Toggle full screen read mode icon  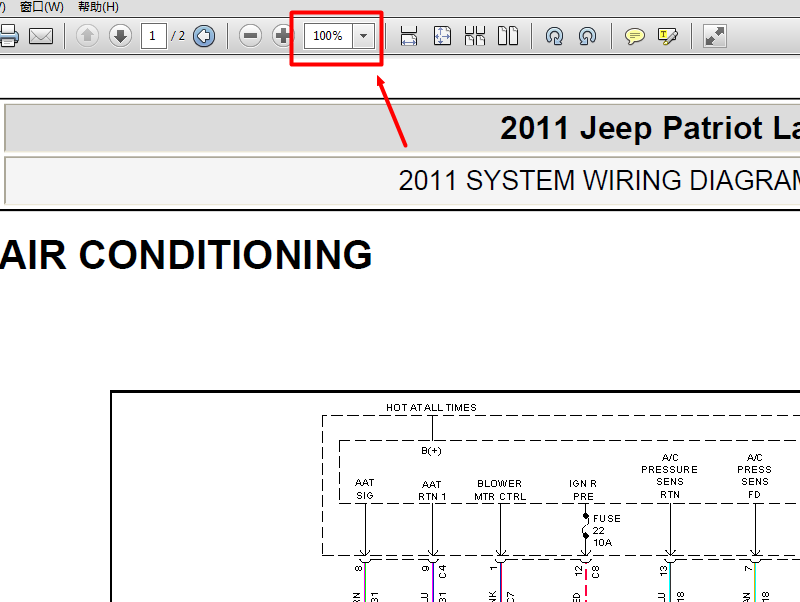[715, 36]
